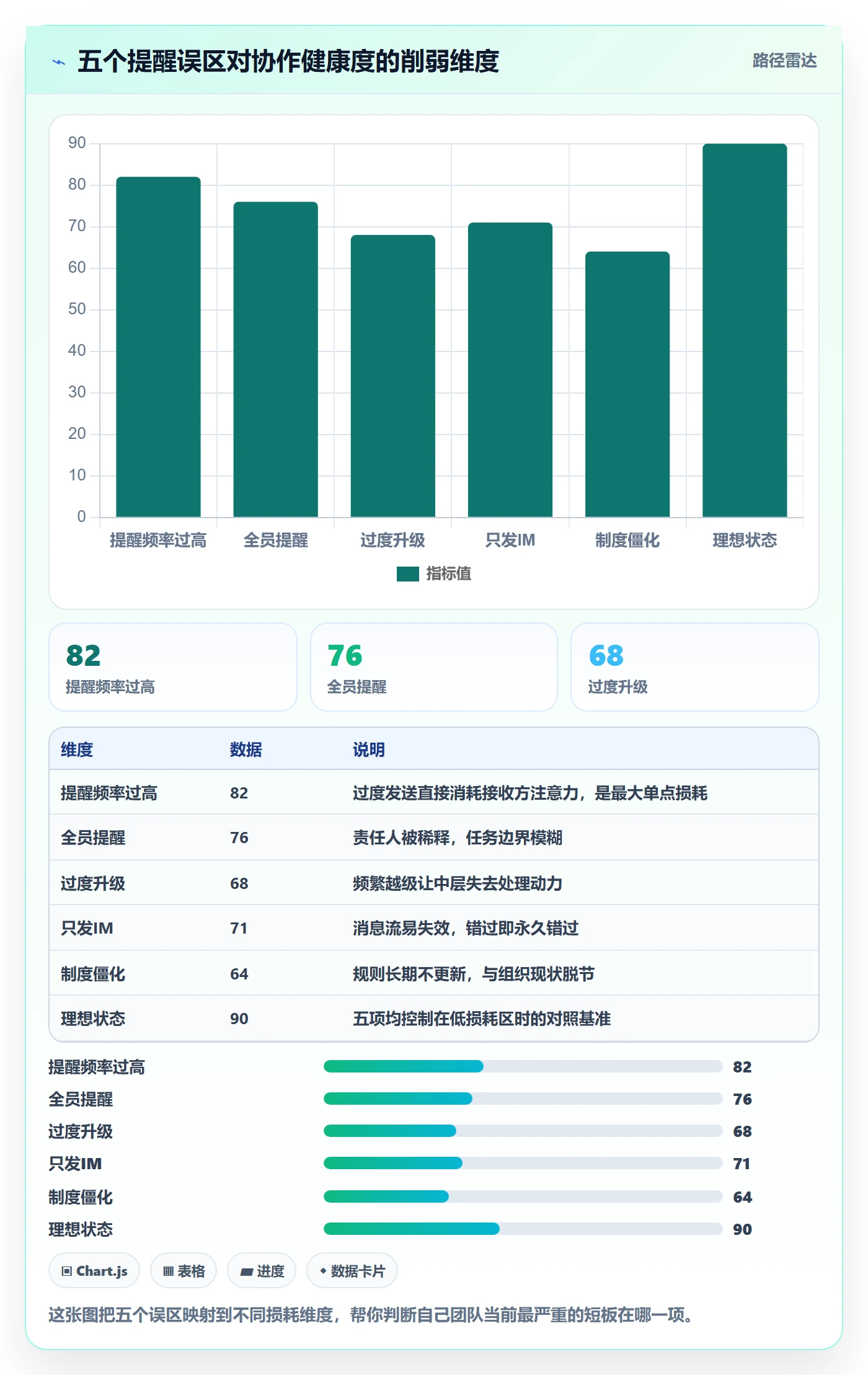Viewport: 868px width, 1375px height.
Task: Click the 指标值 legend label
Action: point(449,574)
